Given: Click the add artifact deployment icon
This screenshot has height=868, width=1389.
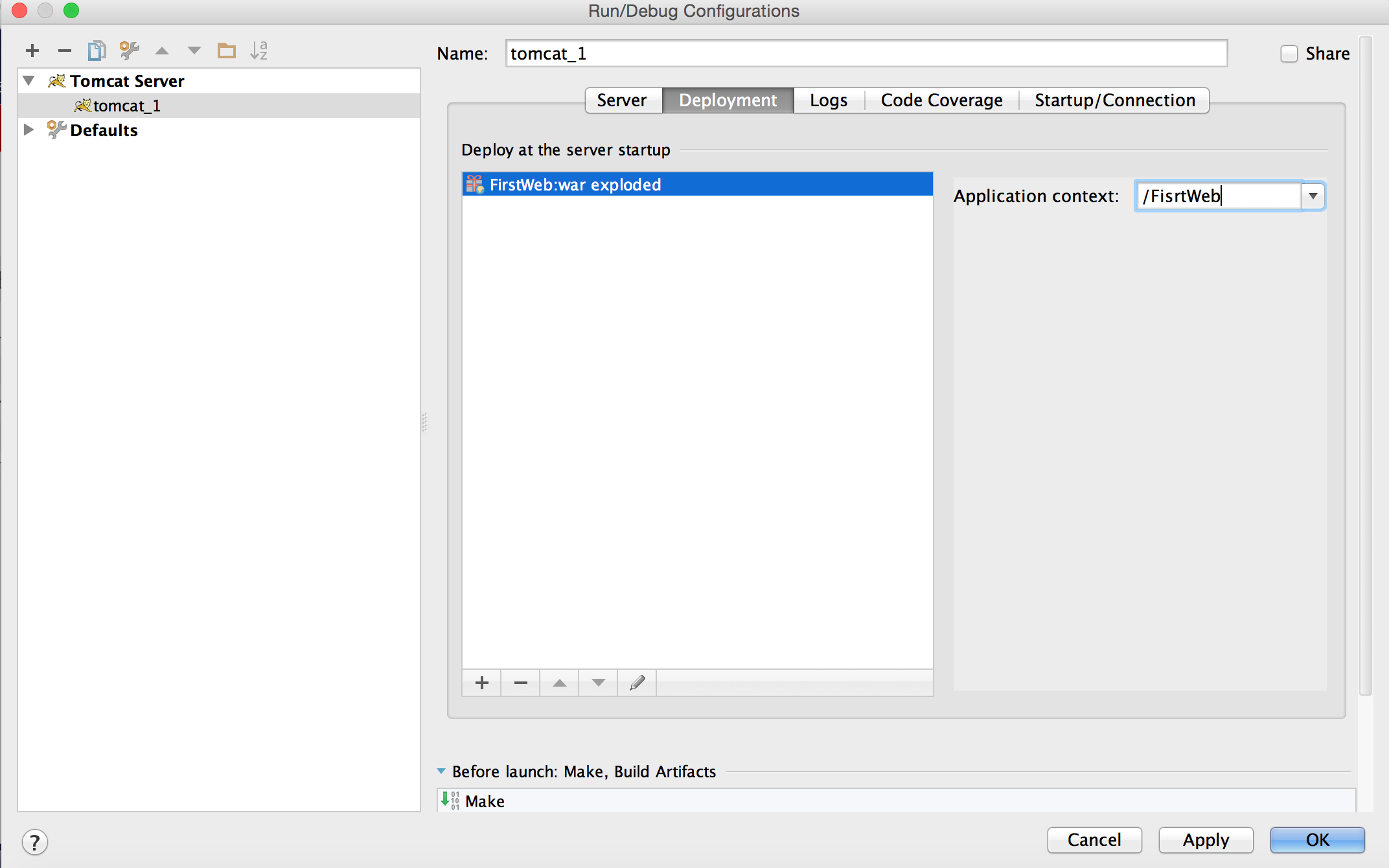Looking at the screenshot, I should 481,683.
